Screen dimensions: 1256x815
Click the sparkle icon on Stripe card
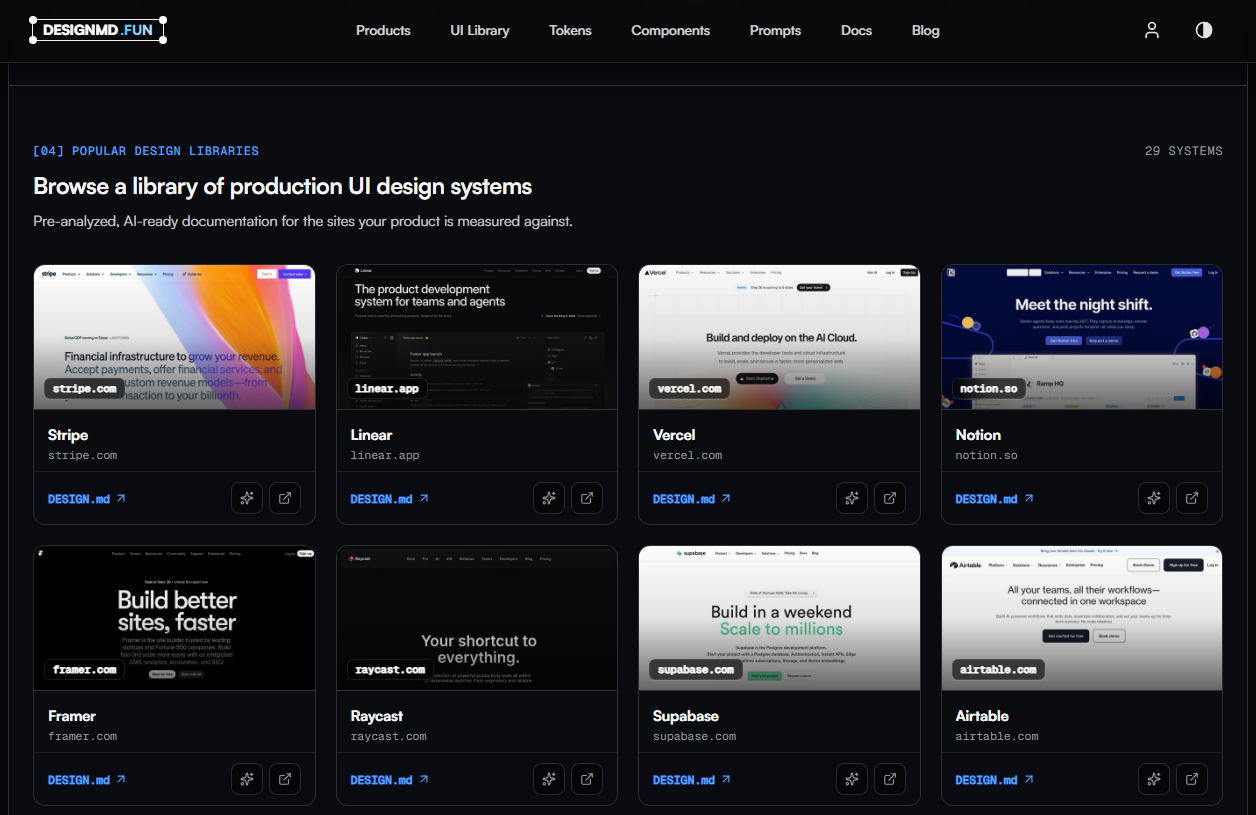coord(247,498)
